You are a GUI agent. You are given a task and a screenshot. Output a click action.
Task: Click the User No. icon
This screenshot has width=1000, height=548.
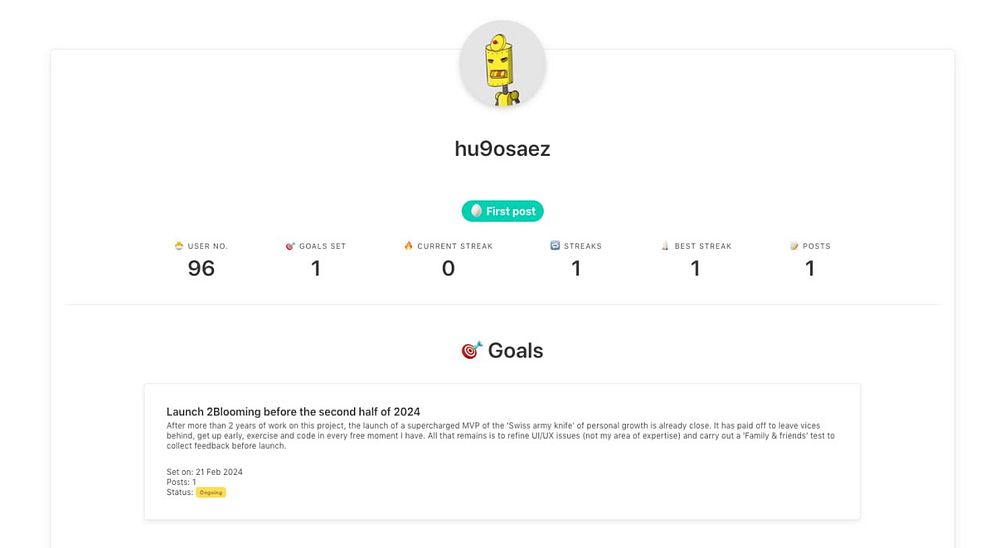click(x=179, y=246)
